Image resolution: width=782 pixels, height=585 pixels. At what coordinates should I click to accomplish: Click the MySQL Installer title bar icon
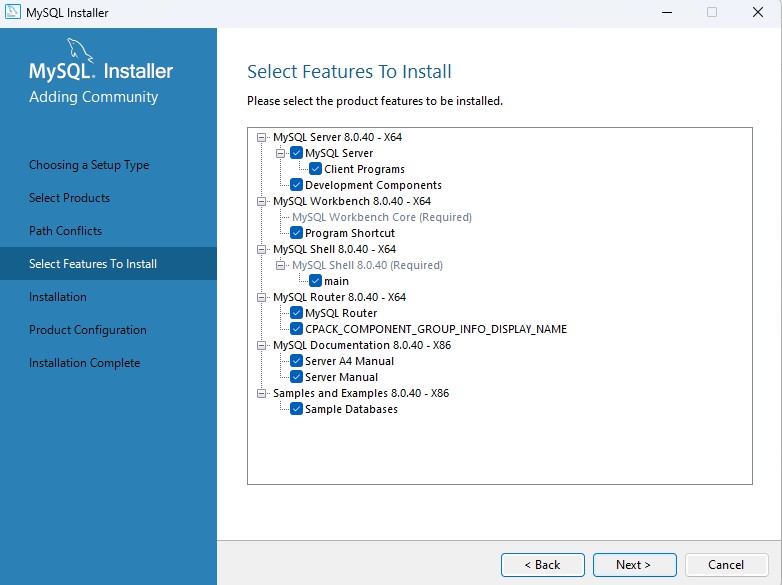coord(12,12)
